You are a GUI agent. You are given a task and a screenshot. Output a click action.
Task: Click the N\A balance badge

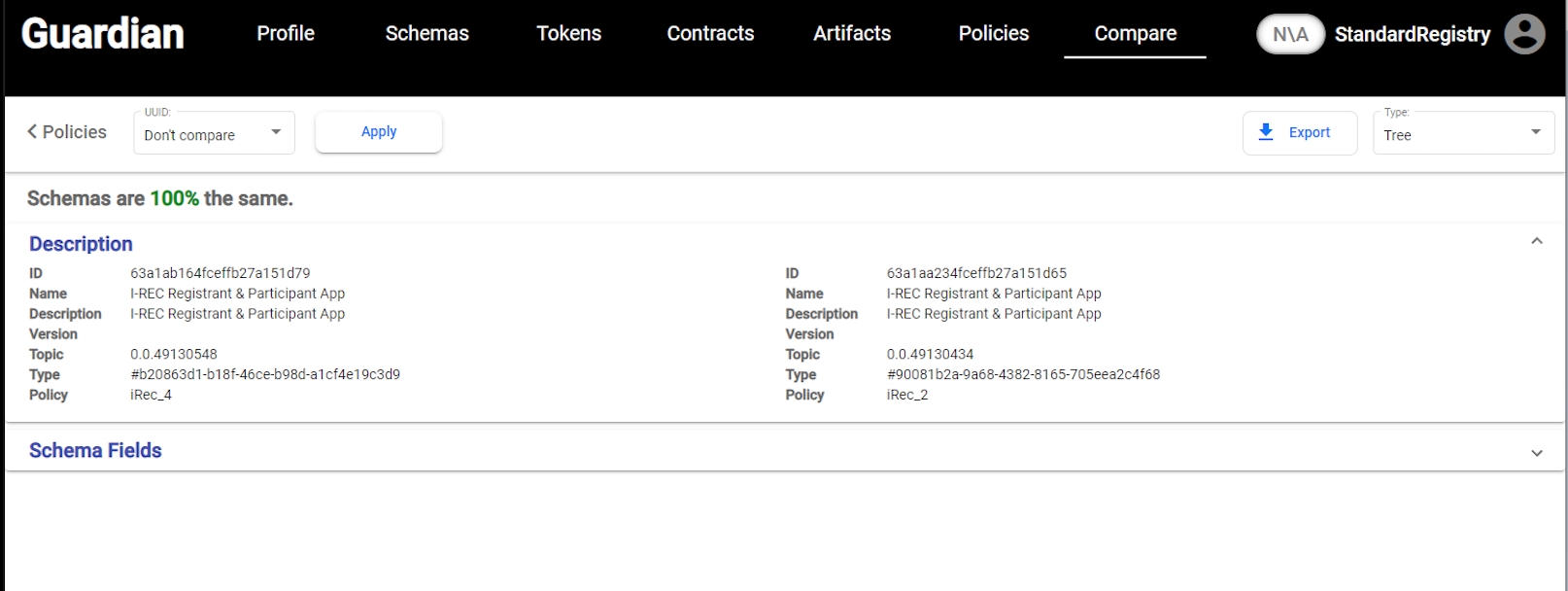click(x=1290, y=34)
